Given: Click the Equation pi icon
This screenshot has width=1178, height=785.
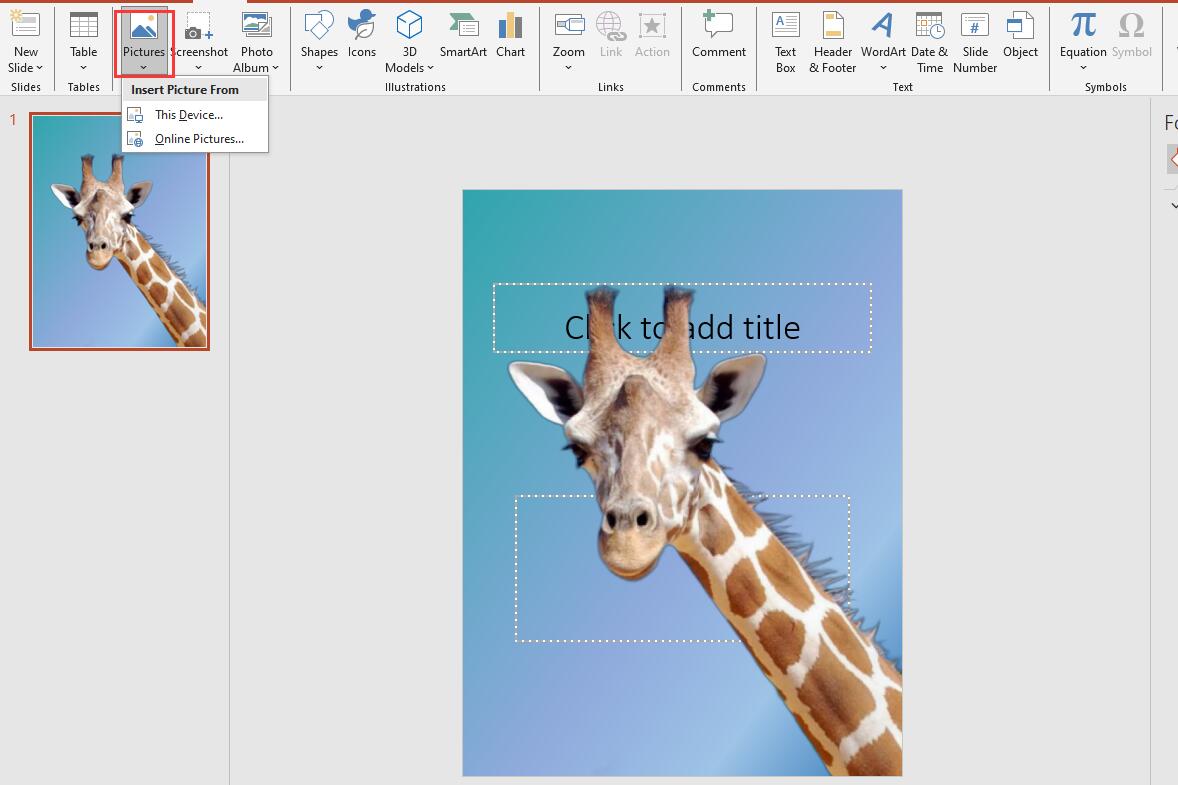Looking at the screenshot, I should click(x=1083, y=25).
